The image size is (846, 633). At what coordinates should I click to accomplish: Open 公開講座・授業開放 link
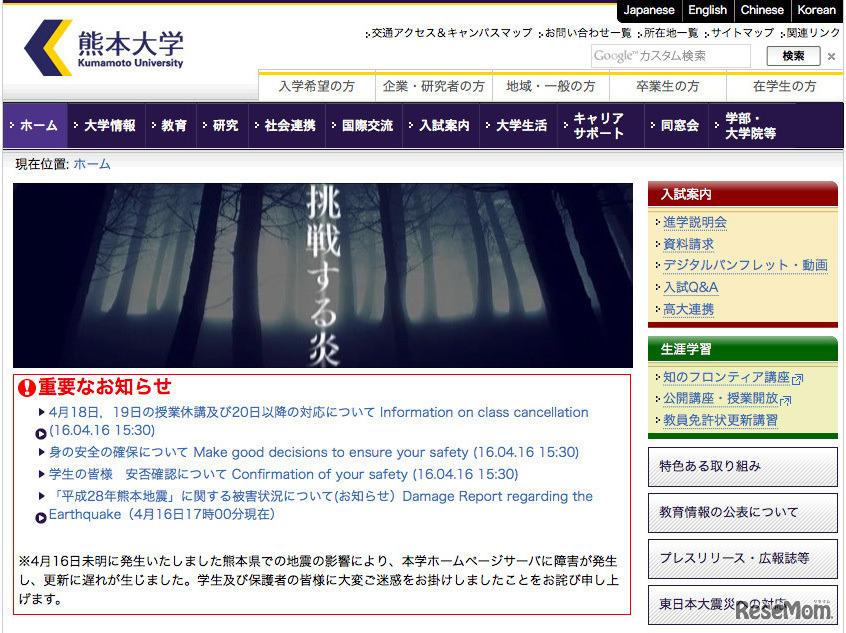click(x=720, y=399)
